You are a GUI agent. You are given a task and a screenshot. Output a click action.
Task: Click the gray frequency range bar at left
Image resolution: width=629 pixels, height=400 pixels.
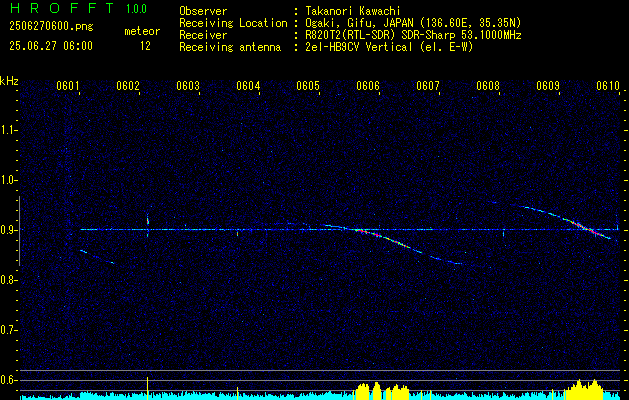20,231
